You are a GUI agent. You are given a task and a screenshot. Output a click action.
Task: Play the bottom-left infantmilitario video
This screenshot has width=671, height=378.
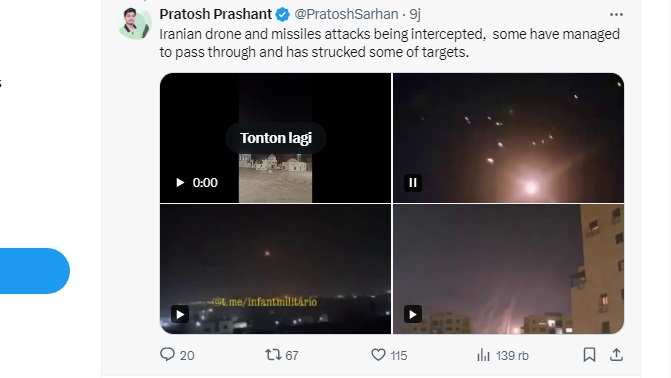click(180, 314)
